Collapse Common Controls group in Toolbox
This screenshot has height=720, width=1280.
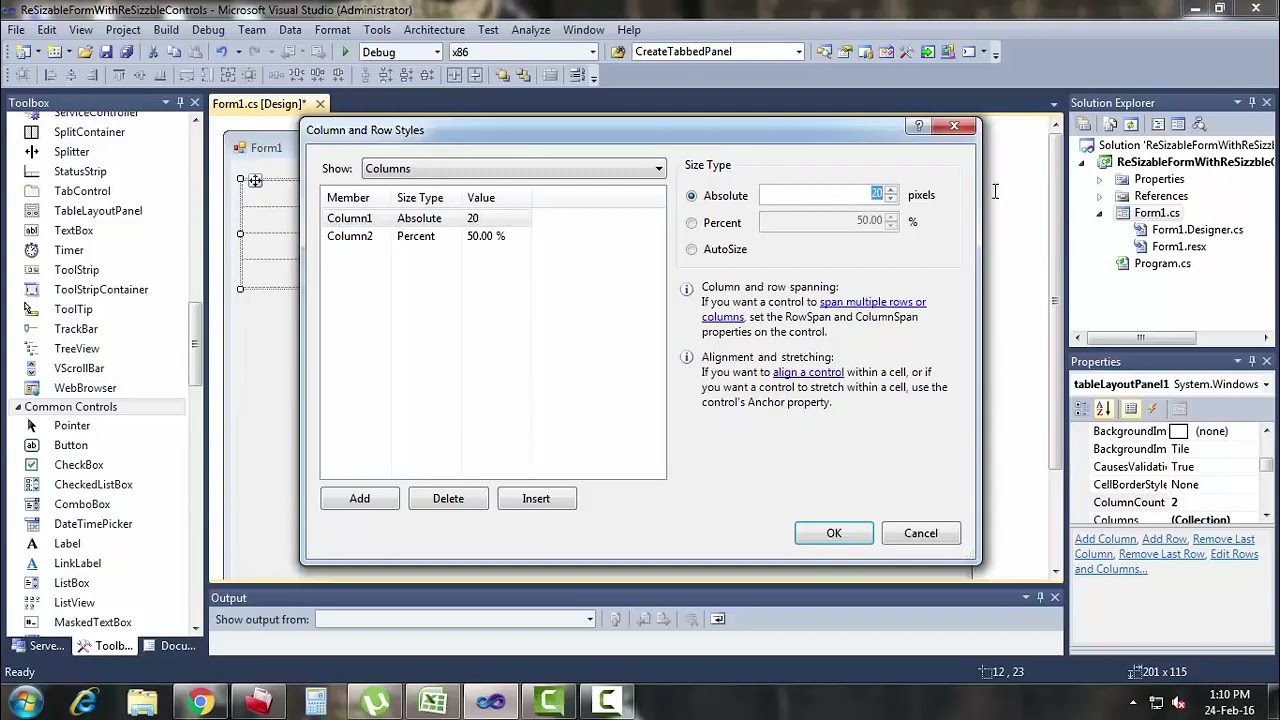point(17,407)
